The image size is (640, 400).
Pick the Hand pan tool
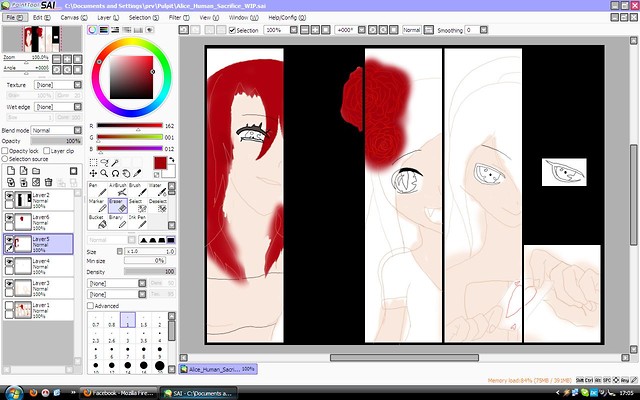(x=126, y=173)
